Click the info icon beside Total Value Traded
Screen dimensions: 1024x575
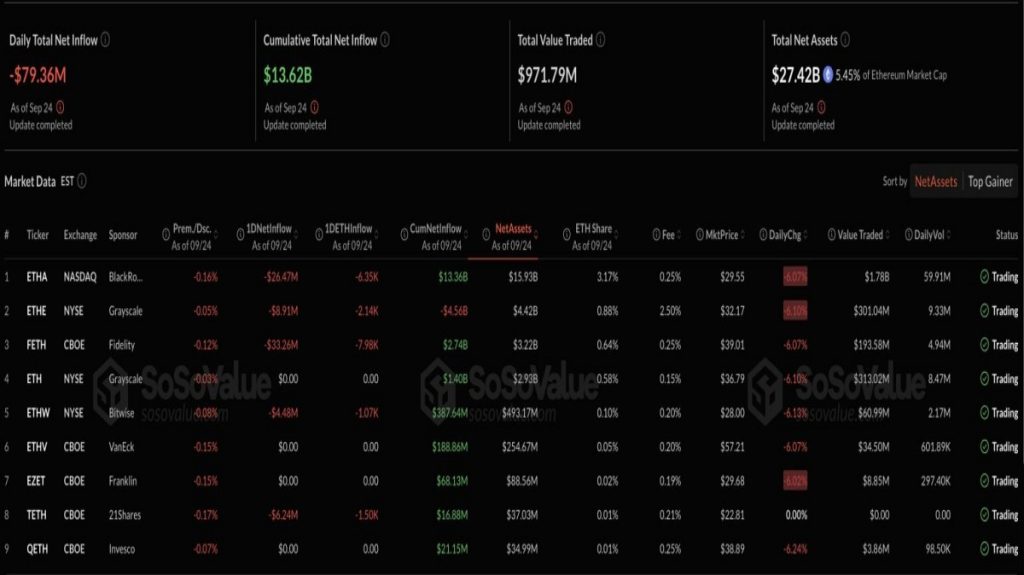[602, 40]
